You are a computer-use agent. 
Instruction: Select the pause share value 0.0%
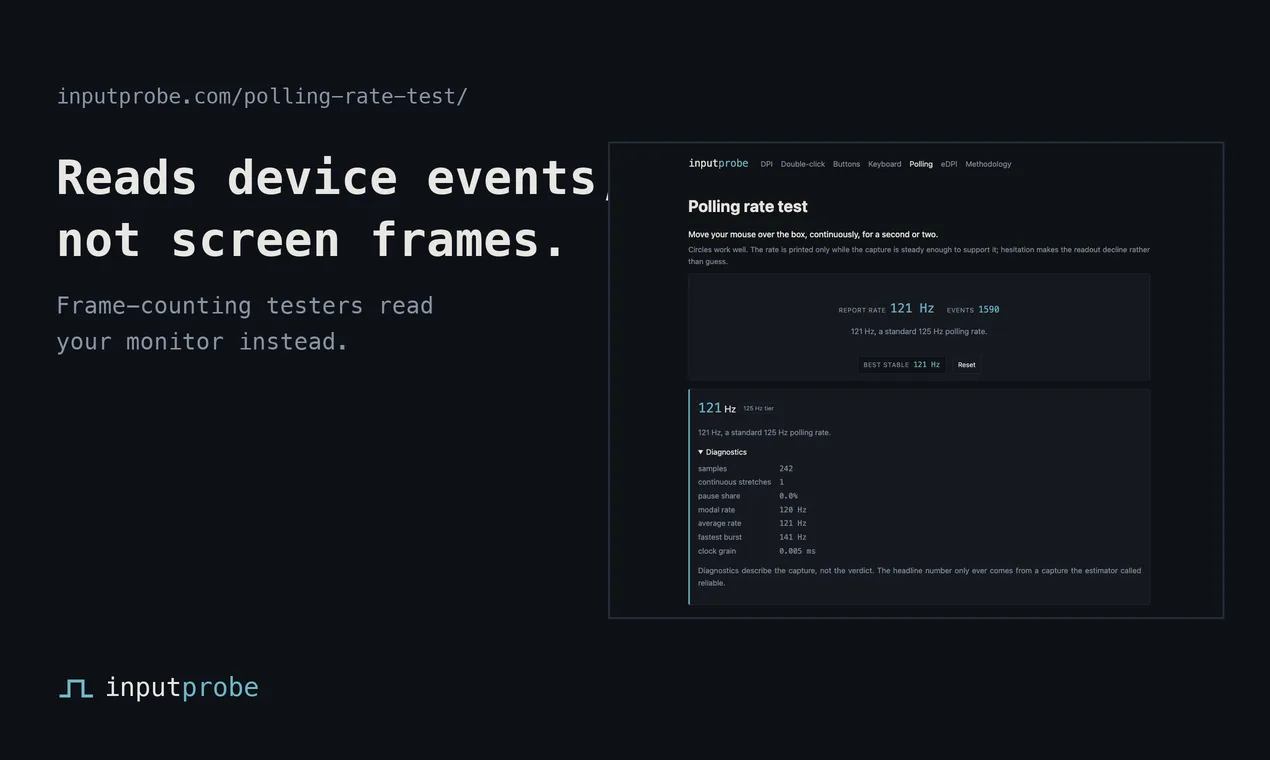tap(788, 496)
